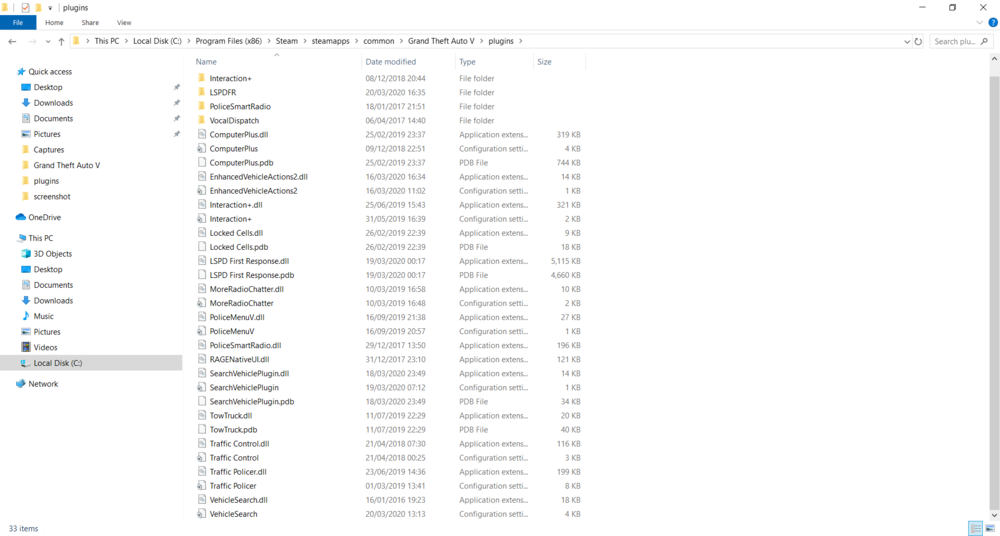Screen dimensions: 1000x536
Task: Click the VocalDispatch folder icon
Action: (202, 121)
